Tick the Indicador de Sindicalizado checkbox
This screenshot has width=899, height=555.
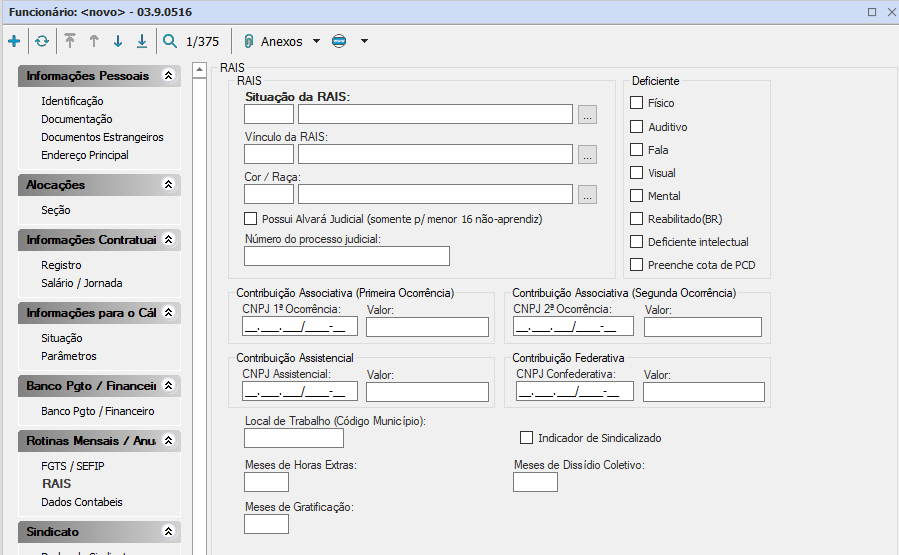coord(526,438)
